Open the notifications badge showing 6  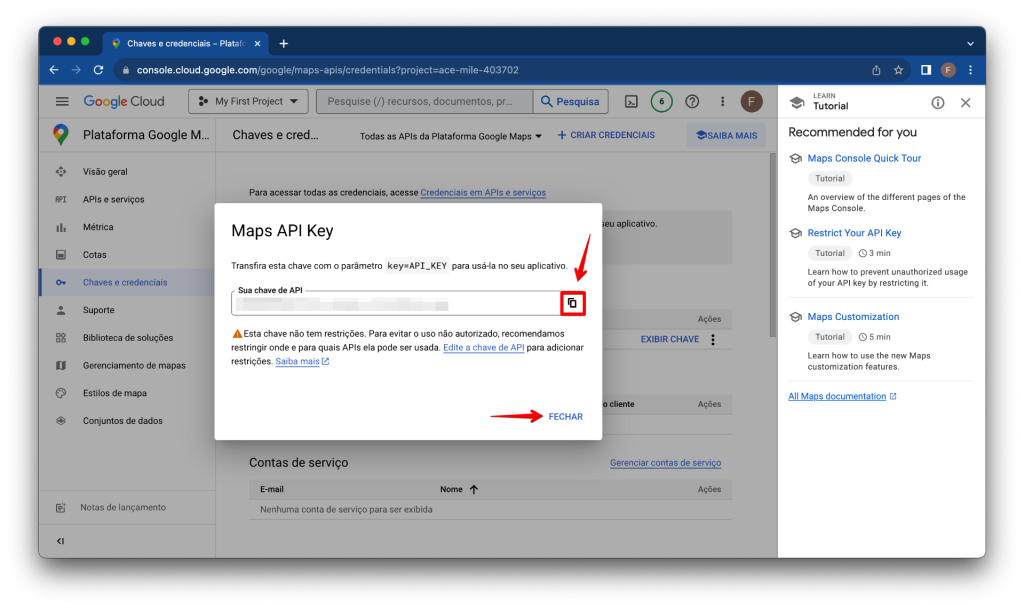click(x=661, y=102)
